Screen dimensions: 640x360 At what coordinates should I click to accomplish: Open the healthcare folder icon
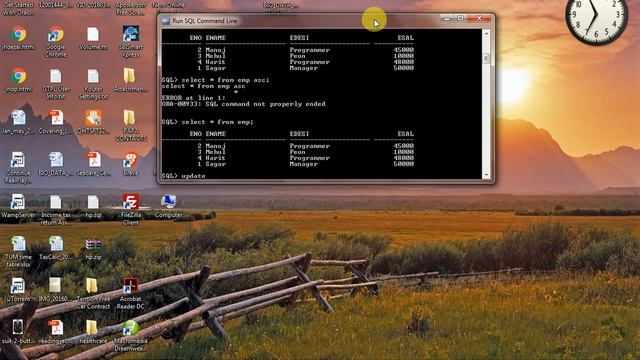pyautogui.click(x=92, y=328)
